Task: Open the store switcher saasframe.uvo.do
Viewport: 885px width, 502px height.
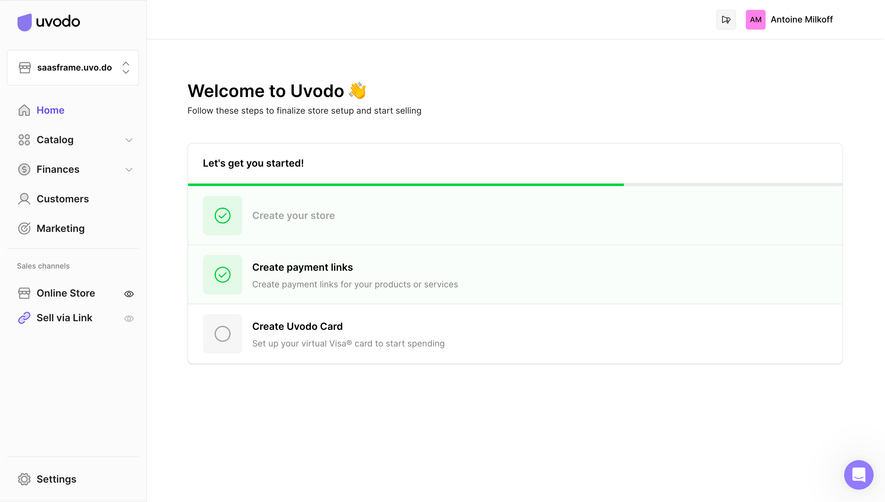Action: click(73, 68)
